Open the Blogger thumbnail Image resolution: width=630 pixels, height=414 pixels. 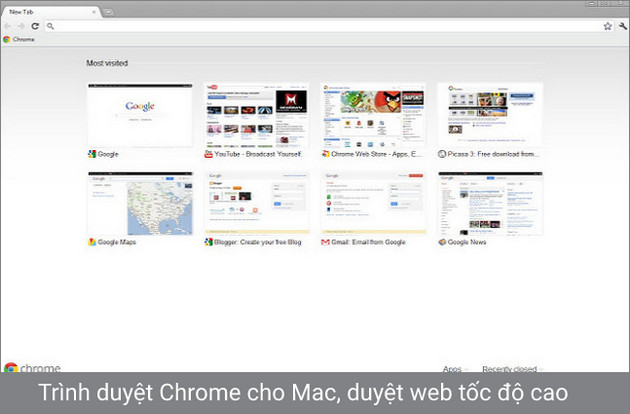point(257,203)
